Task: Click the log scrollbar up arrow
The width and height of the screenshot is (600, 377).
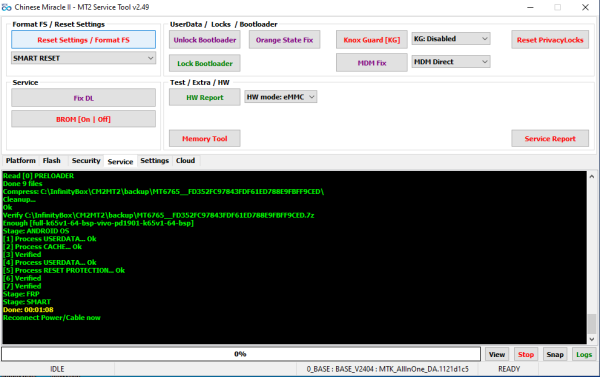Action: coord(592,176)
